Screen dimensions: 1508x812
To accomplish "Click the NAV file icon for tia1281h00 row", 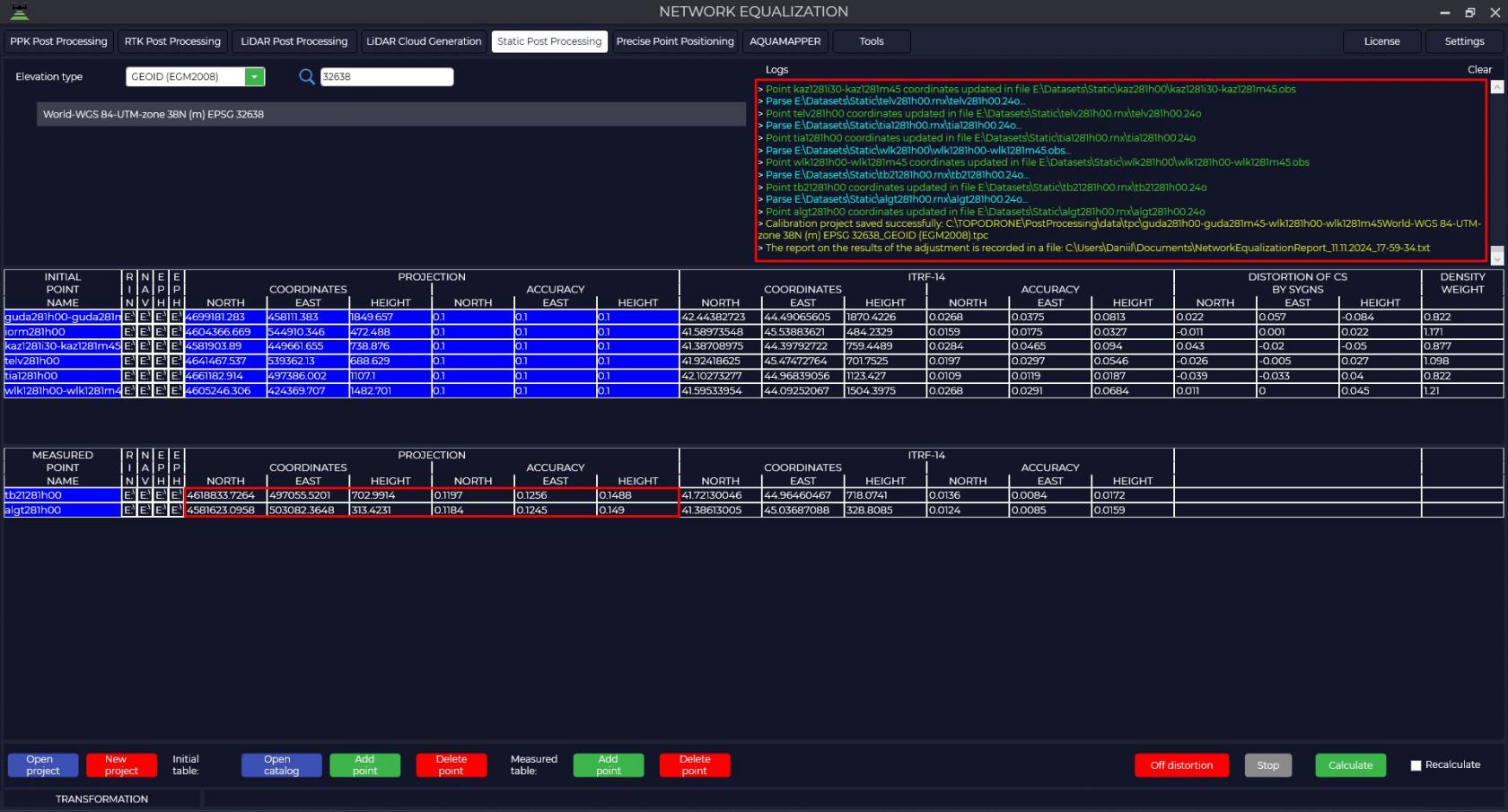I will click(x=145, y=376).
